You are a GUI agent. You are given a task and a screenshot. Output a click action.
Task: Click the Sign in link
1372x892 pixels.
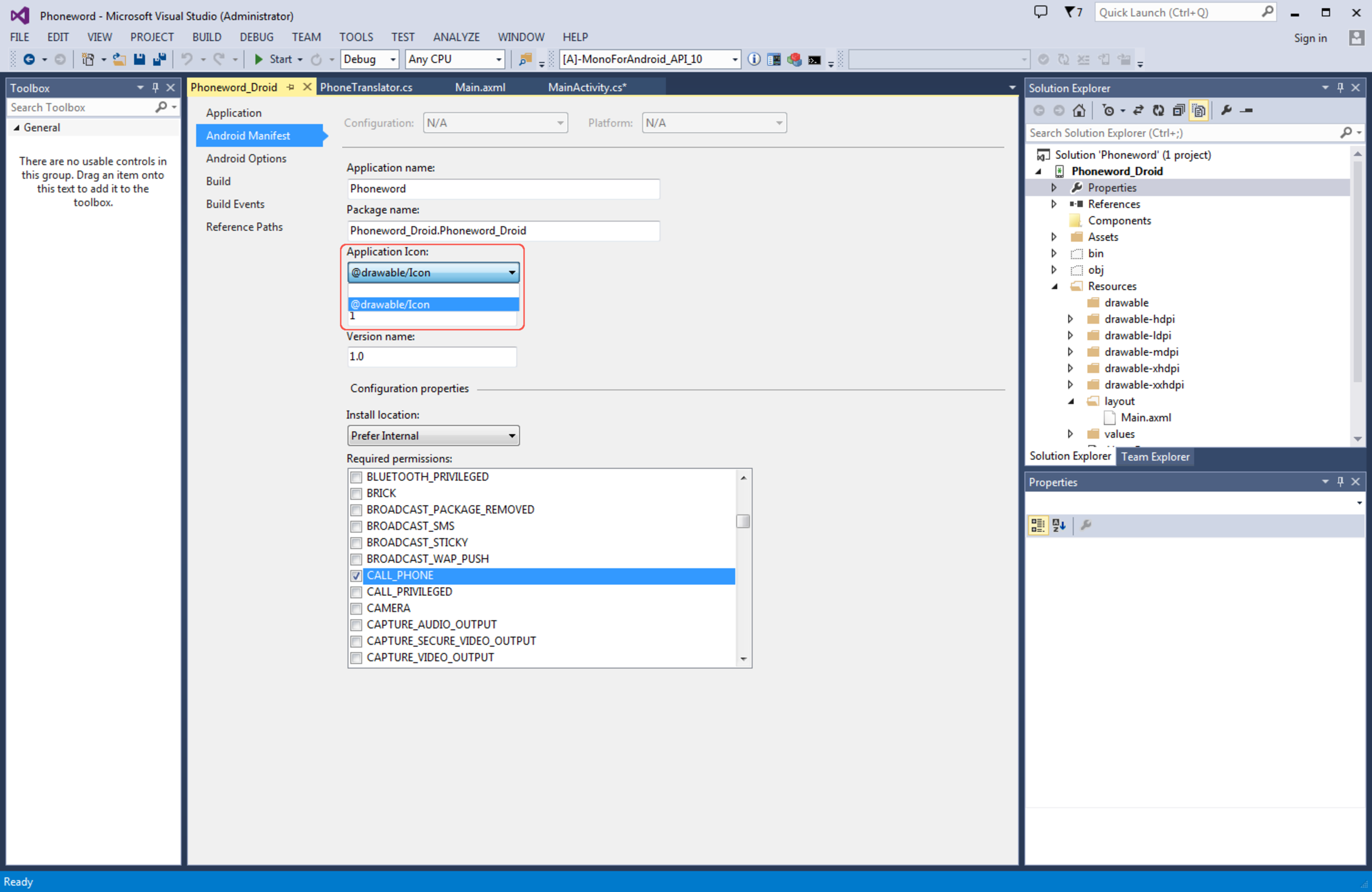pyautogui.click(x=1310, y=38)
